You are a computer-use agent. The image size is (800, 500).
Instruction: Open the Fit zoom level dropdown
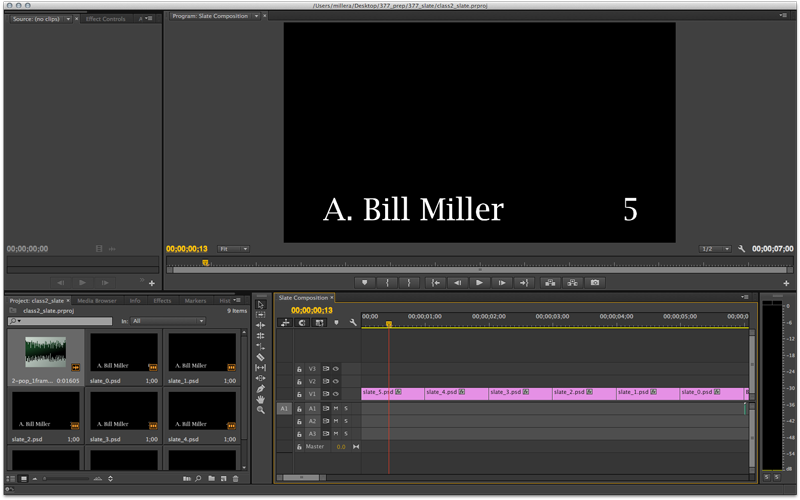click(x=233, y=249)
